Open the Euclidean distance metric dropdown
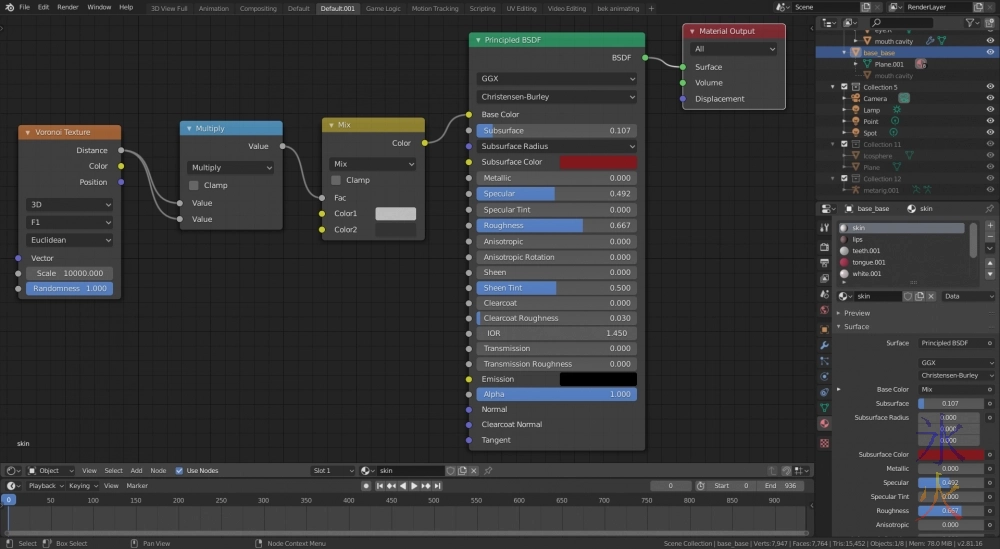Image resolution: width=1000 pixels, height=549 pixels. click(x=69, y=240)
